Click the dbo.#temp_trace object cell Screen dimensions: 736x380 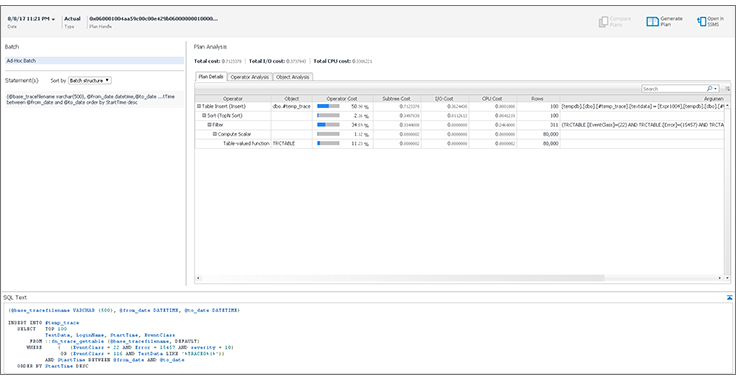pos(291,106)
